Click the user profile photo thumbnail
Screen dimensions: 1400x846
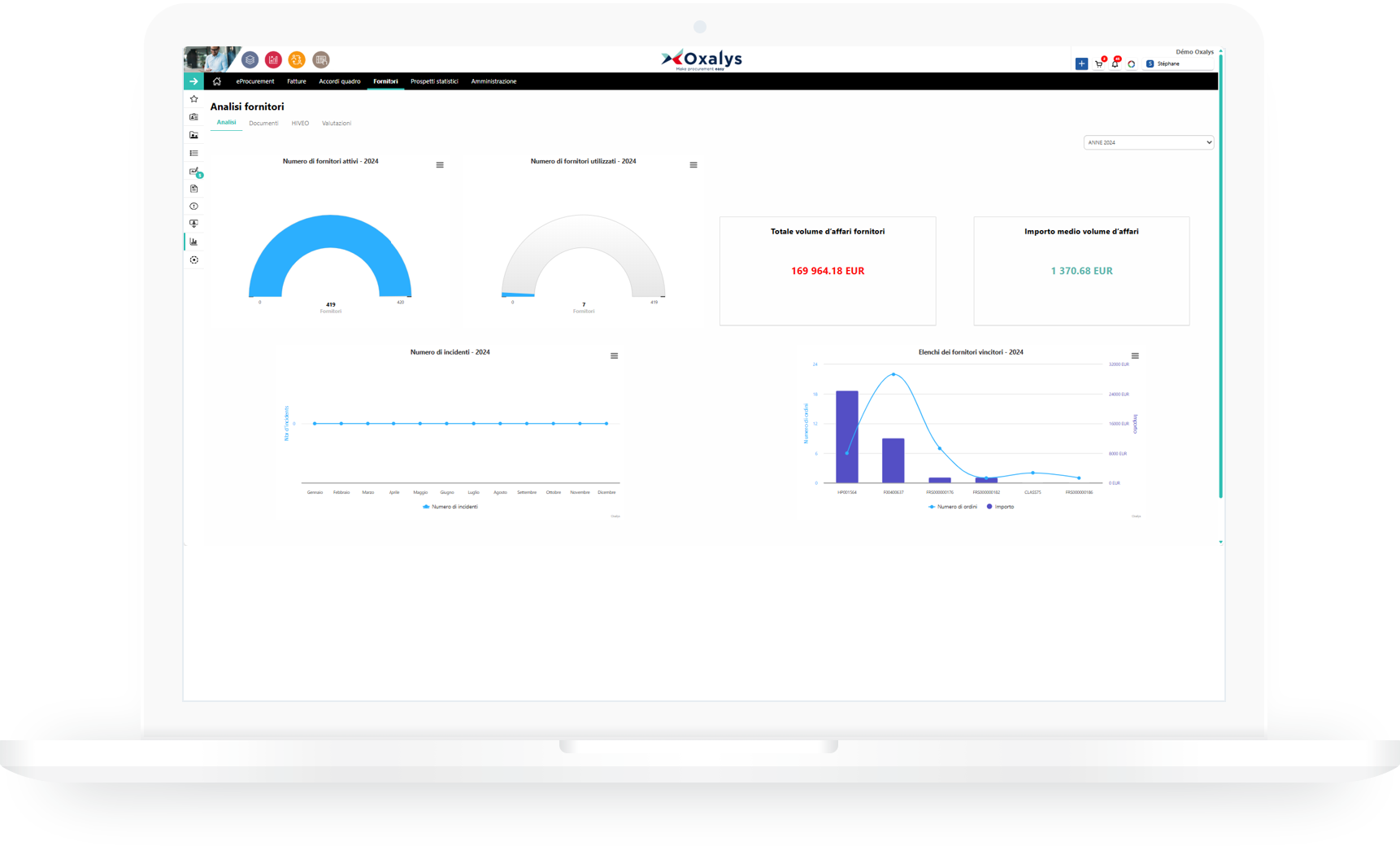pos(211,59)
